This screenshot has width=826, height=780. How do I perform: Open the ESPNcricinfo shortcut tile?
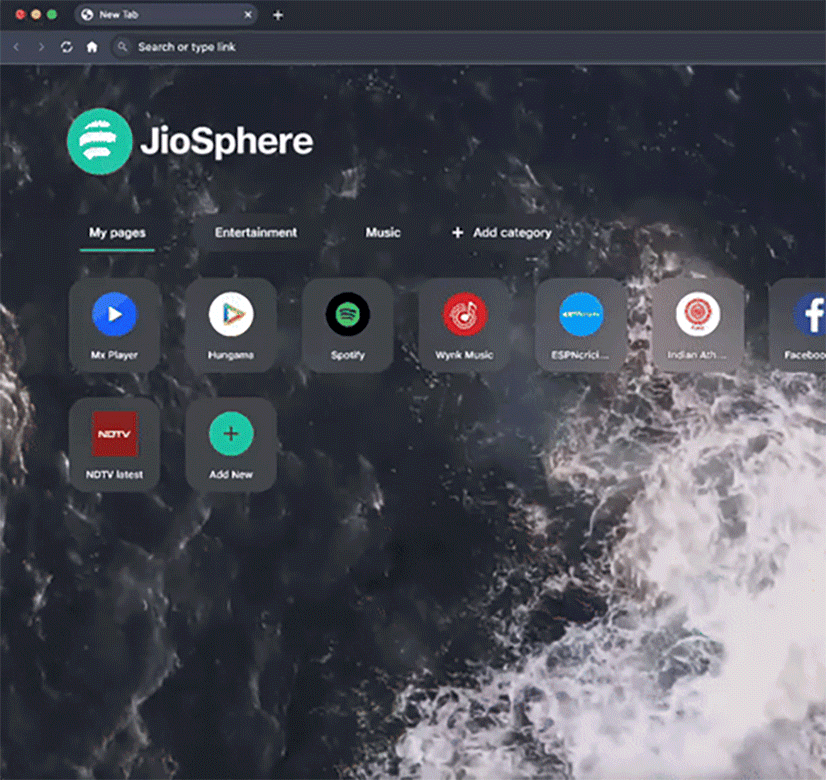581,325
